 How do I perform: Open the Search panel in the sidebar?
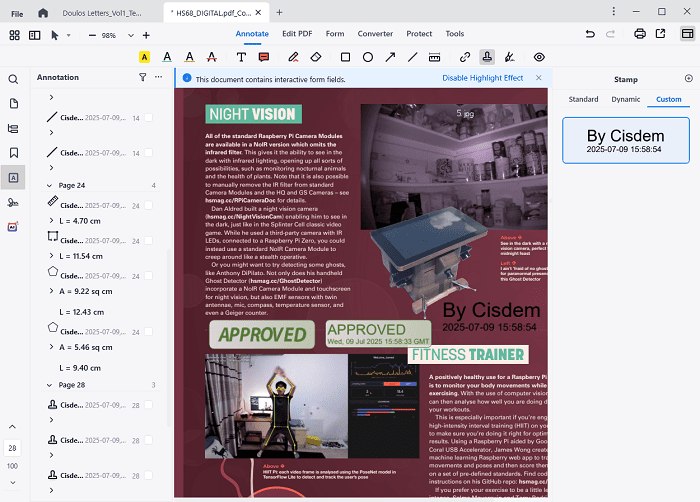[x=14, y=78]
